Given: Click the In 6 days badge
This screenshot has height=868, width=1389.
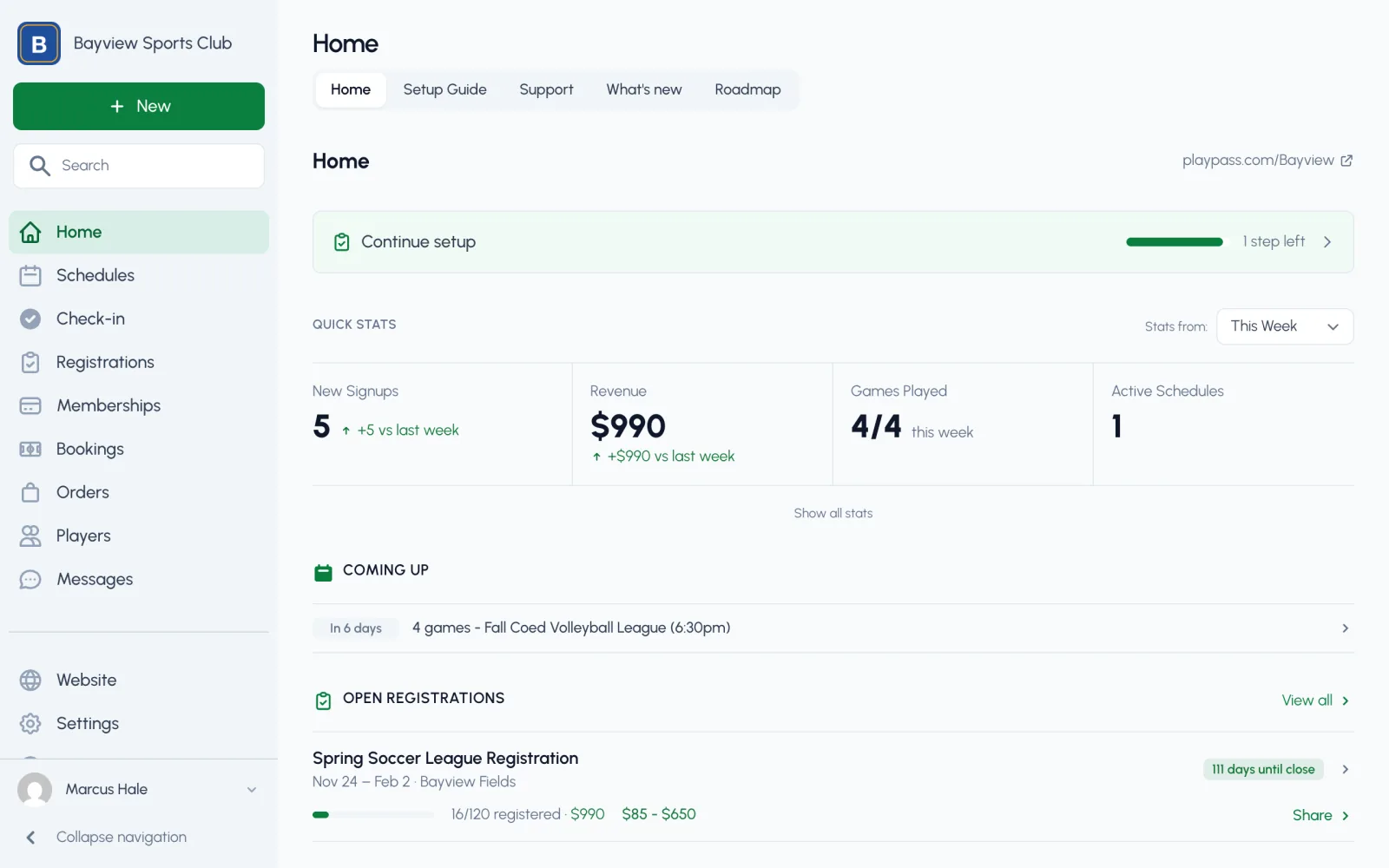Looking at the screenshot, I should tap(356, 628).
